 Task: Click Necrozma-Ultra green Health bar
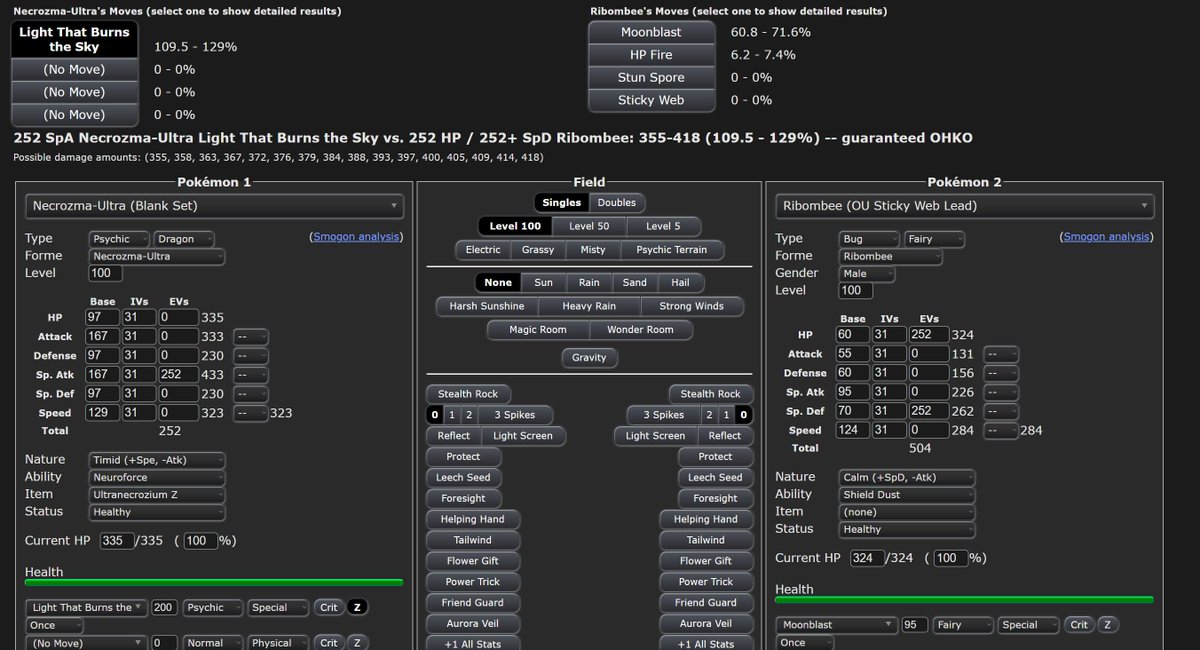pos(214,582)
